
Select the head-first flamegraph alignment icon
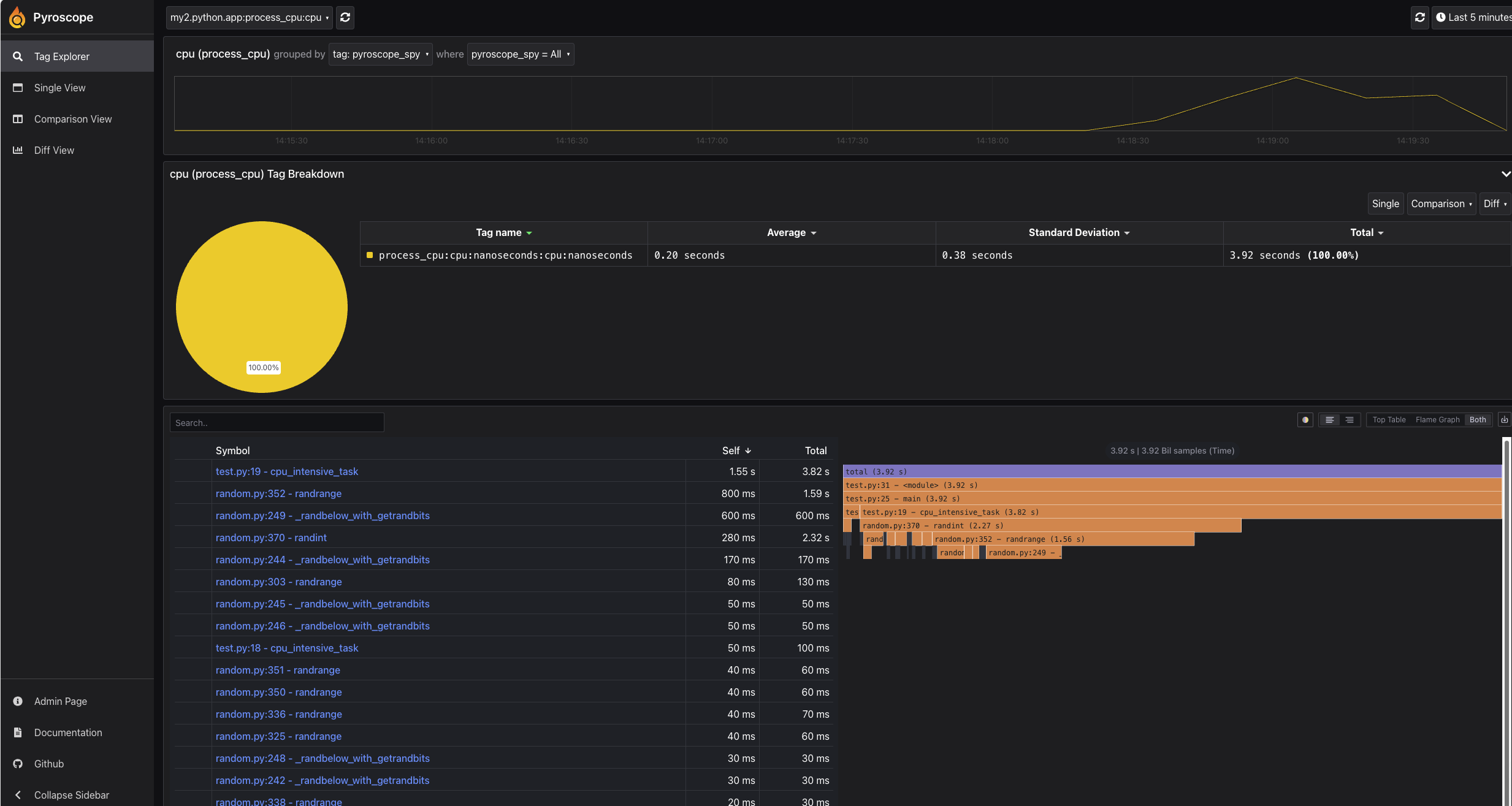pos(1329,420)
